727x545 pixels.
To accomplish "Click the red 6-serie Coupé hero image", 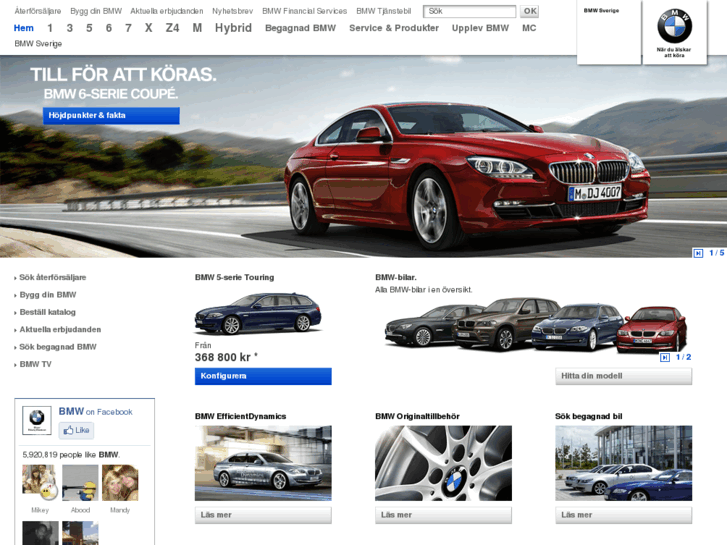I will point(466,176).
